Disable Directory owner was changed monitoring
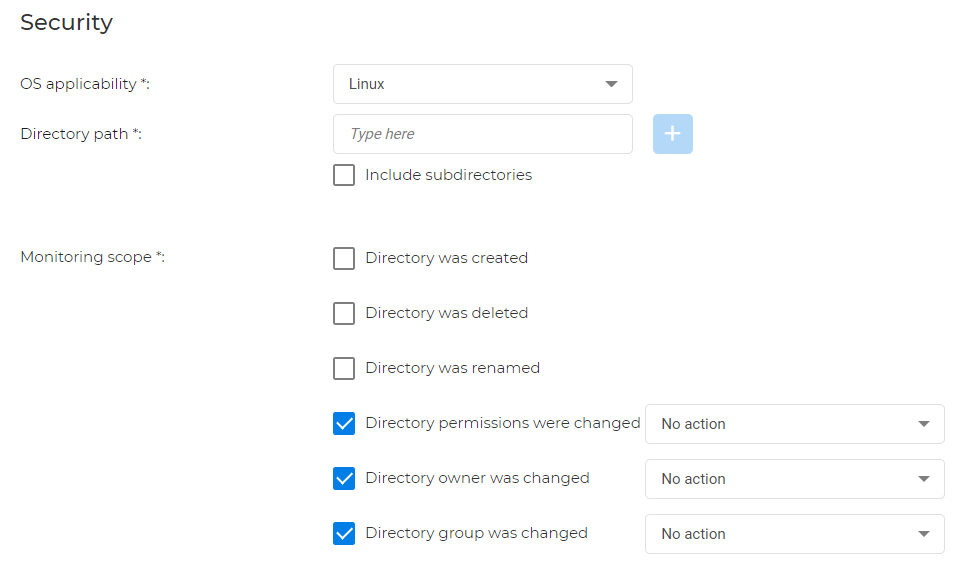This screenshot has width=967, height=562. [344, 478]
